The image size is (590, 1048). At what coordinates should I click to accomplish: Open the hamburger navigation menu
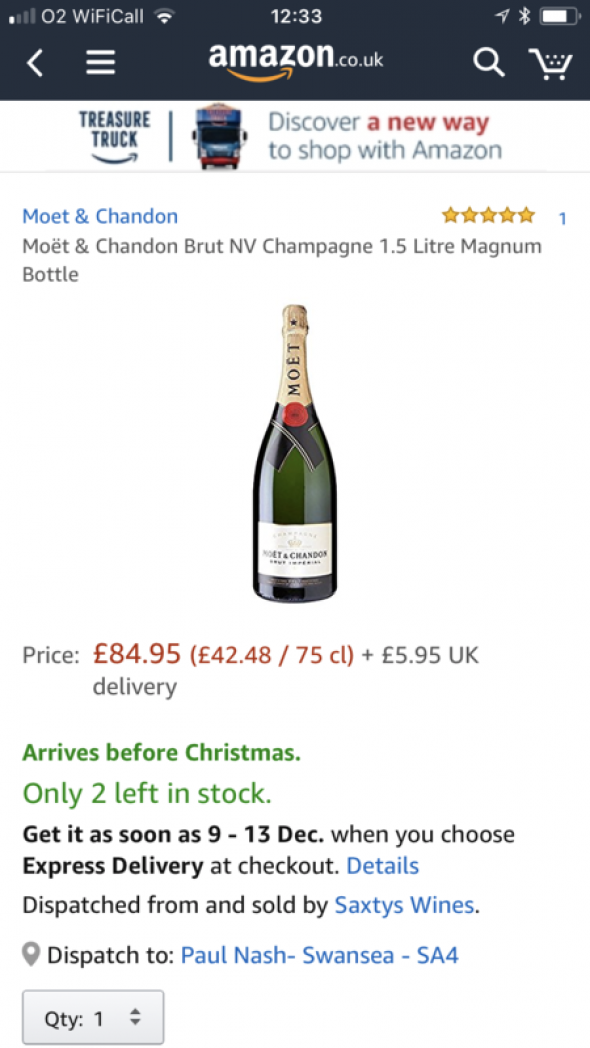coord(100,62)
